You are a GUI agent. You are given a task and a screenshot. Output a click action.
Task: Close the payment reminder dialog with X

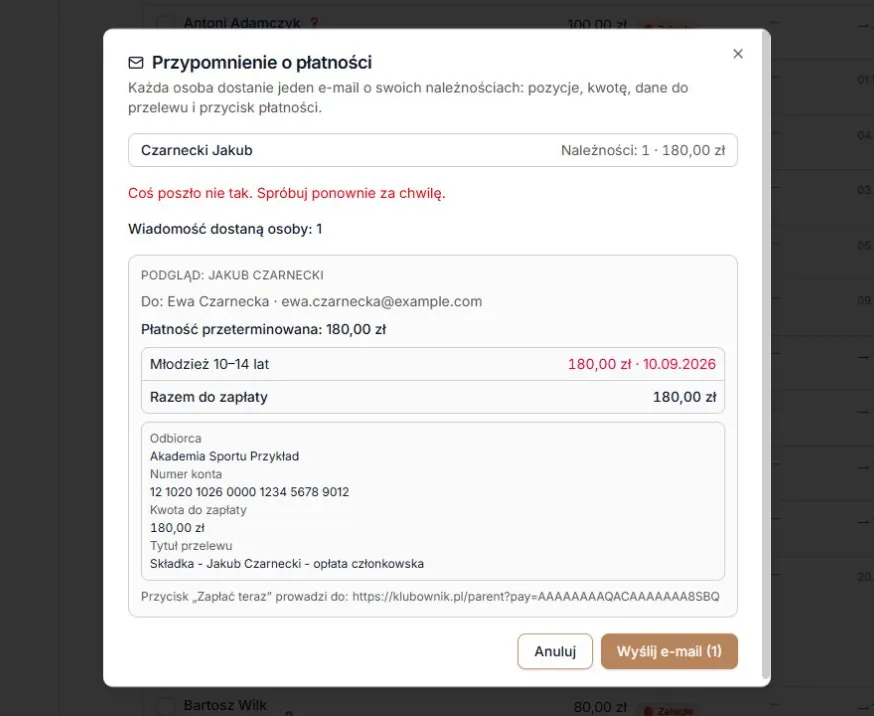(x=737, y=53)
